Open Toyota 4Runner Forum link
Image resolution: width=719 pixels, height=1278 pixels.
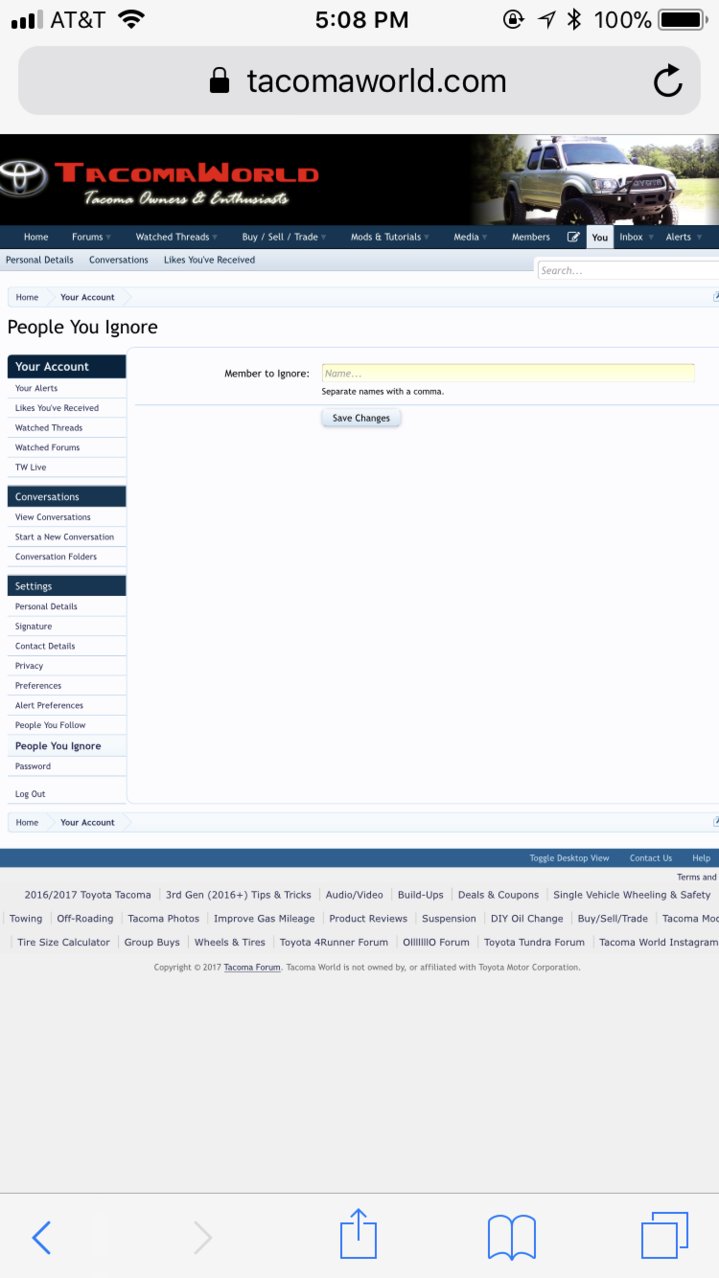click(334, 942)
